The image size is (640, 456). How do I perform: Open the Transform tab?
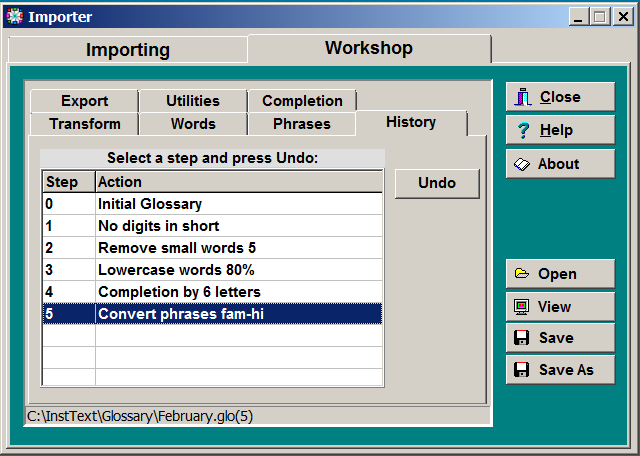coord(85,124)
